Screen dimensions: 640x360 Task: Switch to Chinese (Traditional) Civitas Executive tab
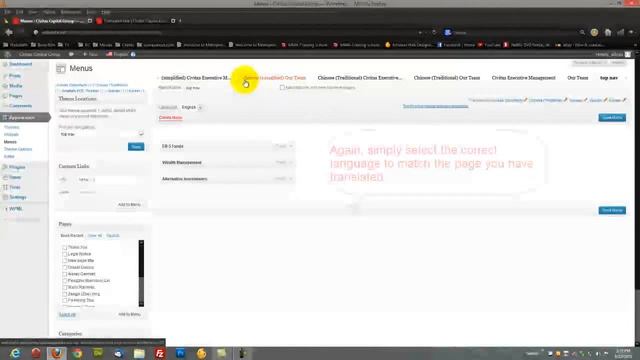pyautogui.click(x=360, y=78)
